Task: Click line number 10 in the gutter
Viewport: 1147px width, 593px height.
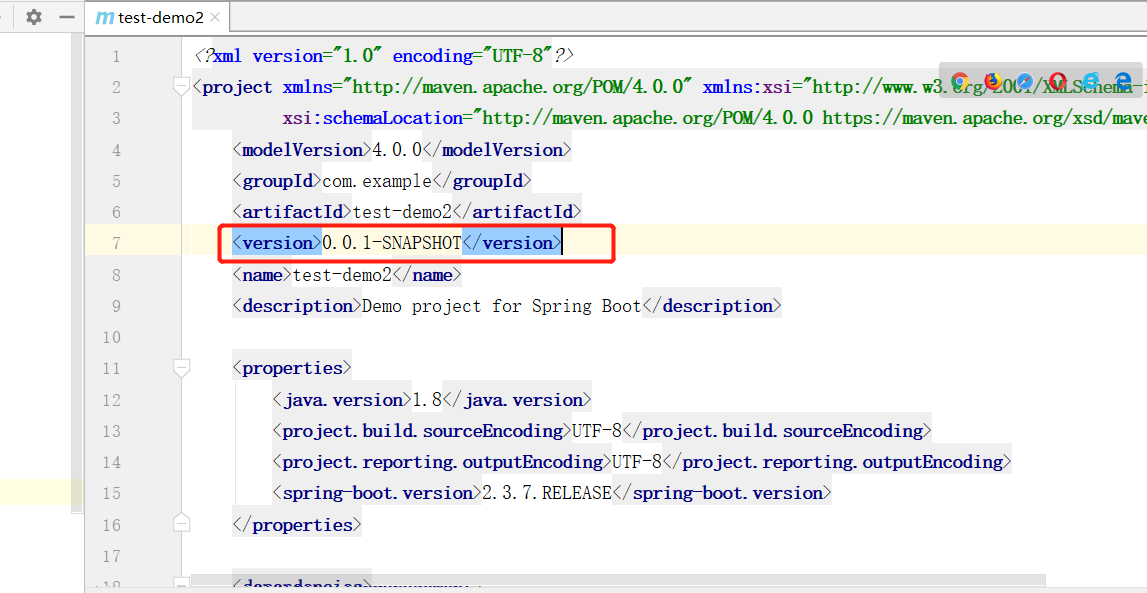Action: (x=112, y=337)
